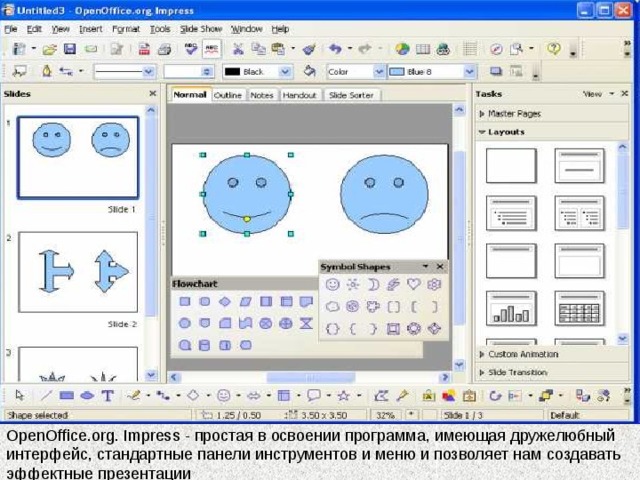Choose the blank slide layout
This screenshot has height=480, width=640.
point(511,165)
